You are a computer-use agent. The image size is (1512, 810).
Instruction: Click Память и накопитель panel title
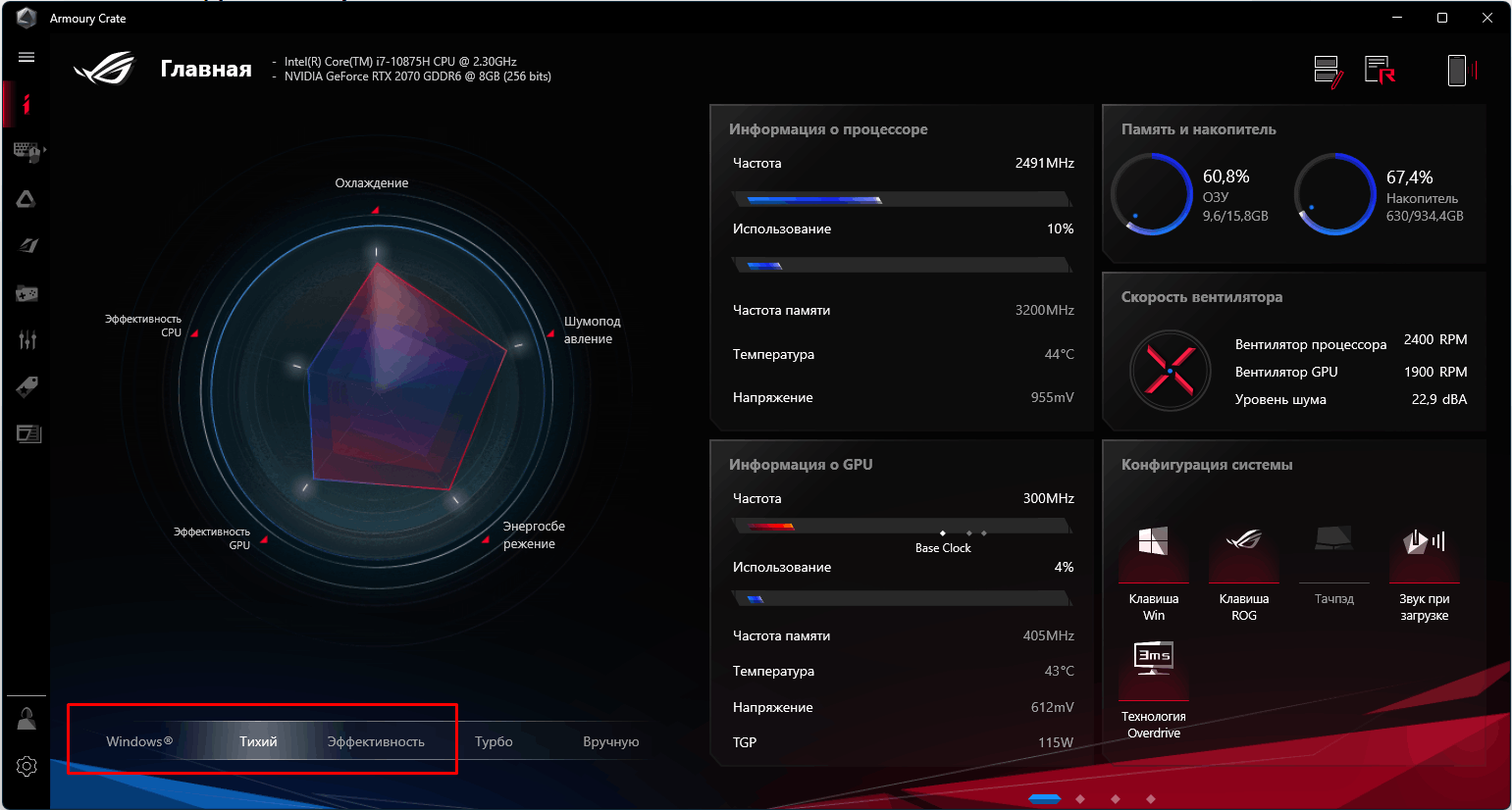click(1199, 129)
